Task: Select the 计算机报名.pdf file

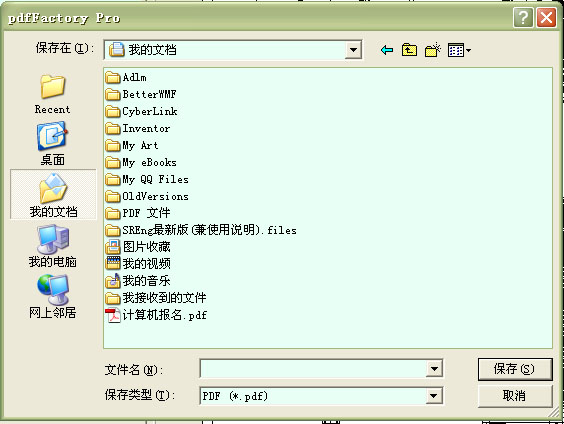Action: tap(156, 315)
